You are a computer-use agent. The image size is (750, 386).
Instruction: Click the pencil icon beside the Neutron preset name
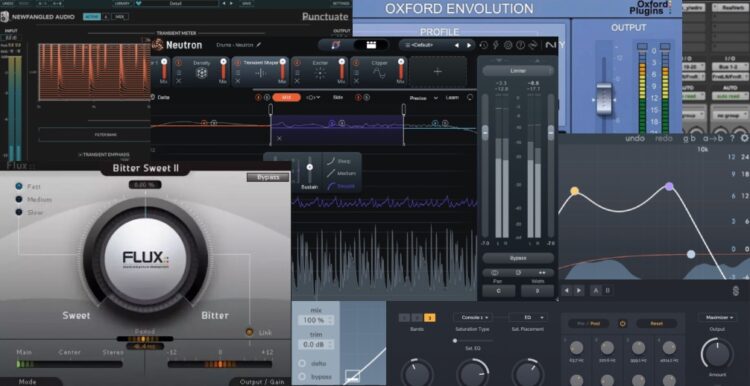click(x=259, y=45)
